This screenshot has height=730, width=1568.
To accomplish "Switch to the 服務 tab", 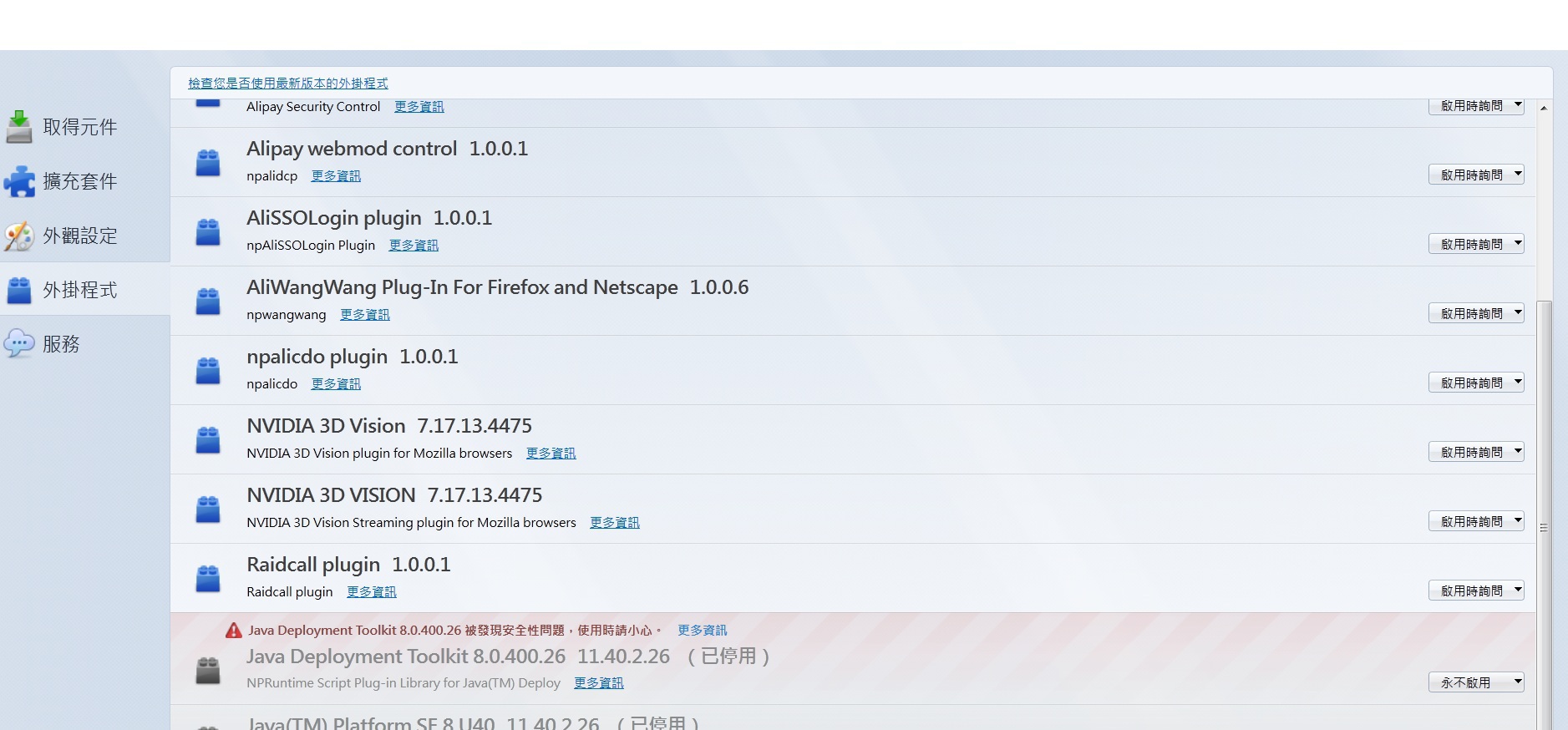I will click(x=85, y=343).
